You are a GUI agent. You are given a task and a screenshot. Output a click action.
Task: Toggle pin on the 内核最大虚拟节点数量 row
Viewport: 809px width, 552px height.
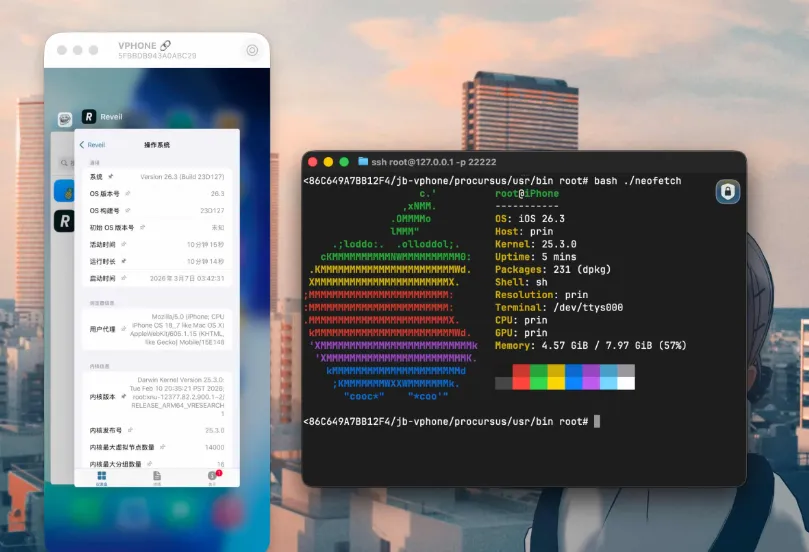(163, 447)
